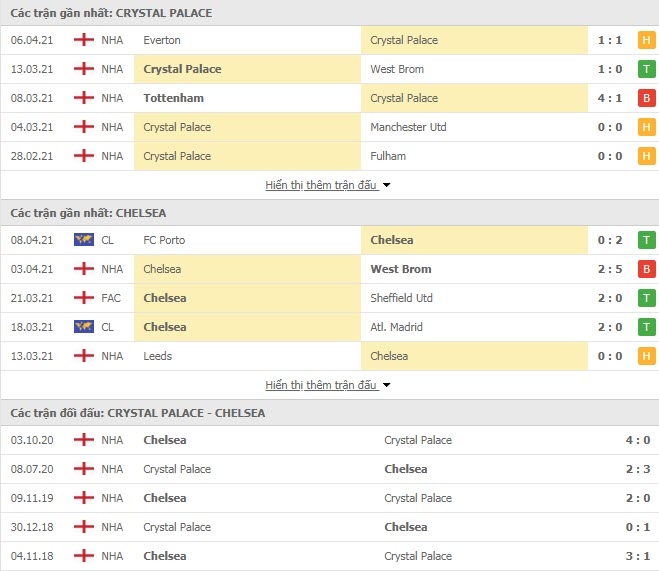Click the England flag icon on 21.03.21 FAC row
Image resolution: width=659 pixels, height=571 pixels.
(x=84, y=298)
